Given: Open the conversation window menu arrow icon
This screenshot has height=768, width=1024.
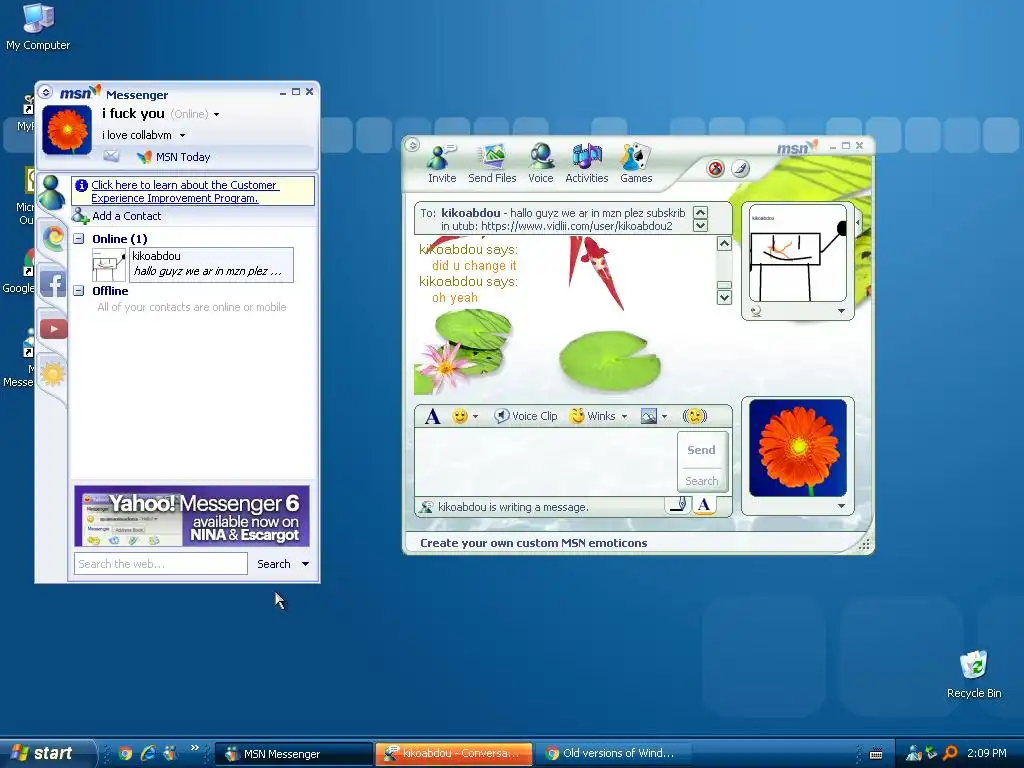Looking at the screenshot, I should (x=412, y=145).
